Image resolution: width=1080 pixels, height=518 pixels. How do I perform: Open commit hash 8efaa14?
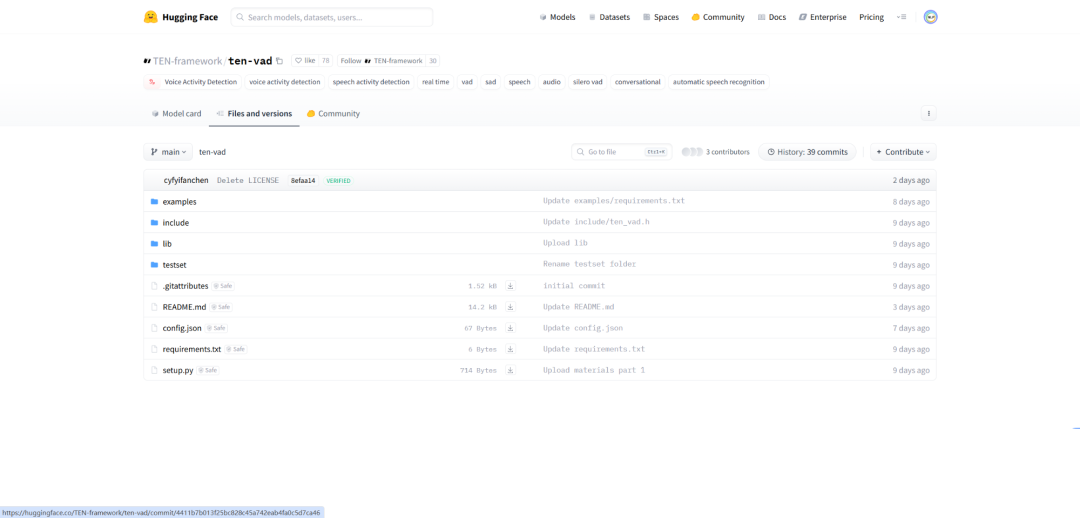point(303,180)
